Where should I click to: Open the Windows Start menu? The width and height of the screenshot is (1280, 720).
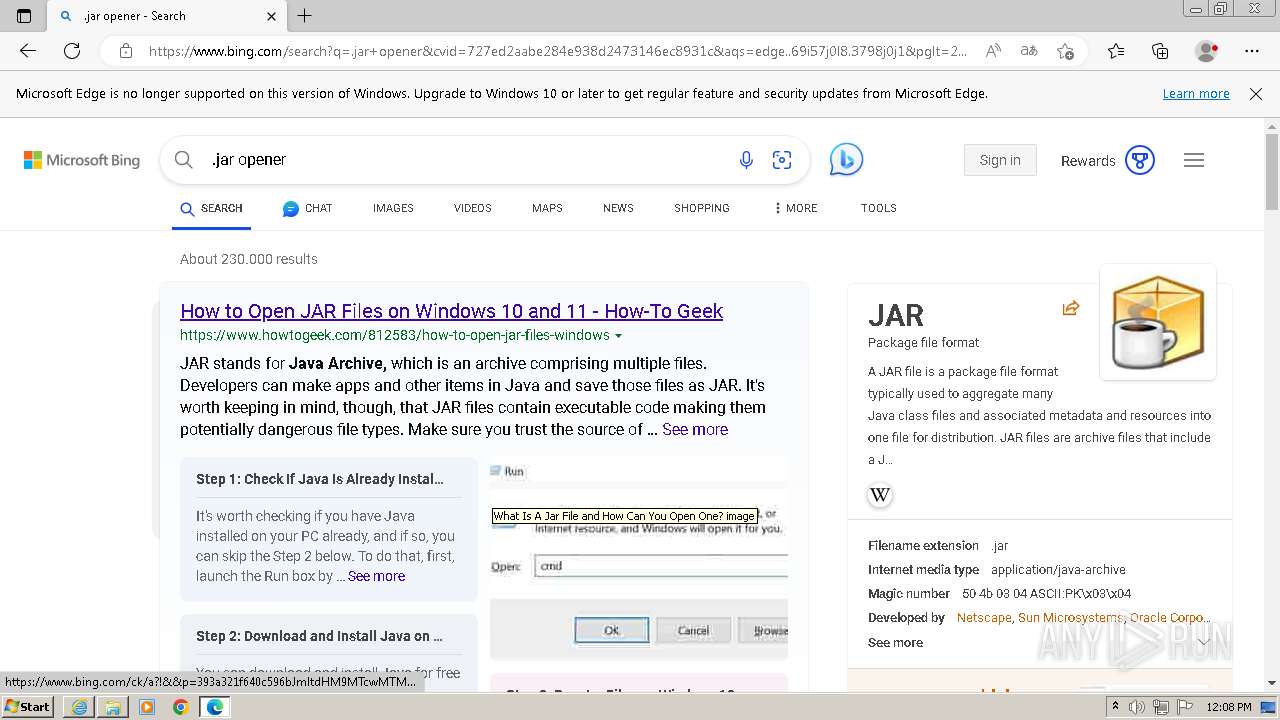tap(28, 706)
